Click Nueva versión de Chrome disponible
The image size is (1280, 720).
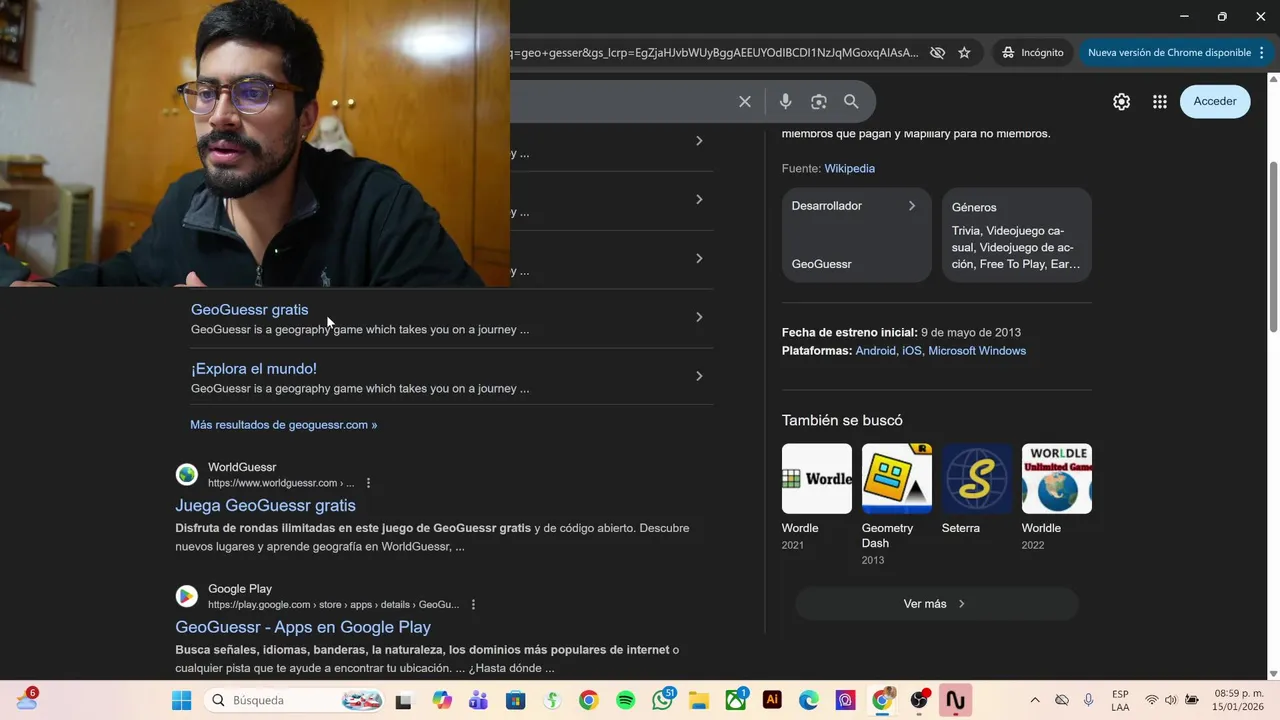coord(1168,52)
